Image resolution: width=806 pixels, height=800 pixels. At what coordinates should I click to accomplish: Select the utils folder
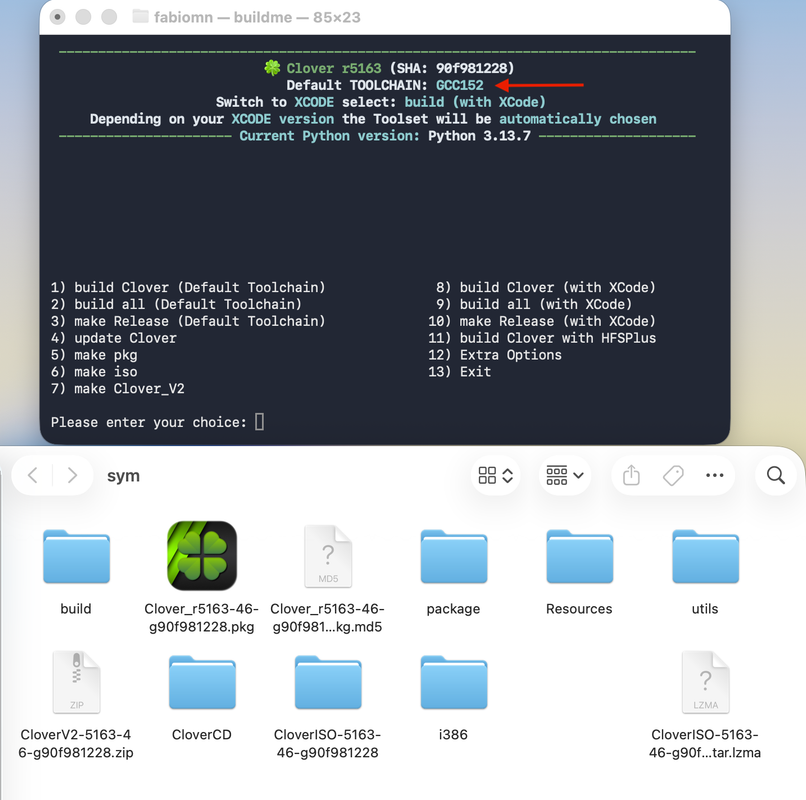[x=705, y=556]
